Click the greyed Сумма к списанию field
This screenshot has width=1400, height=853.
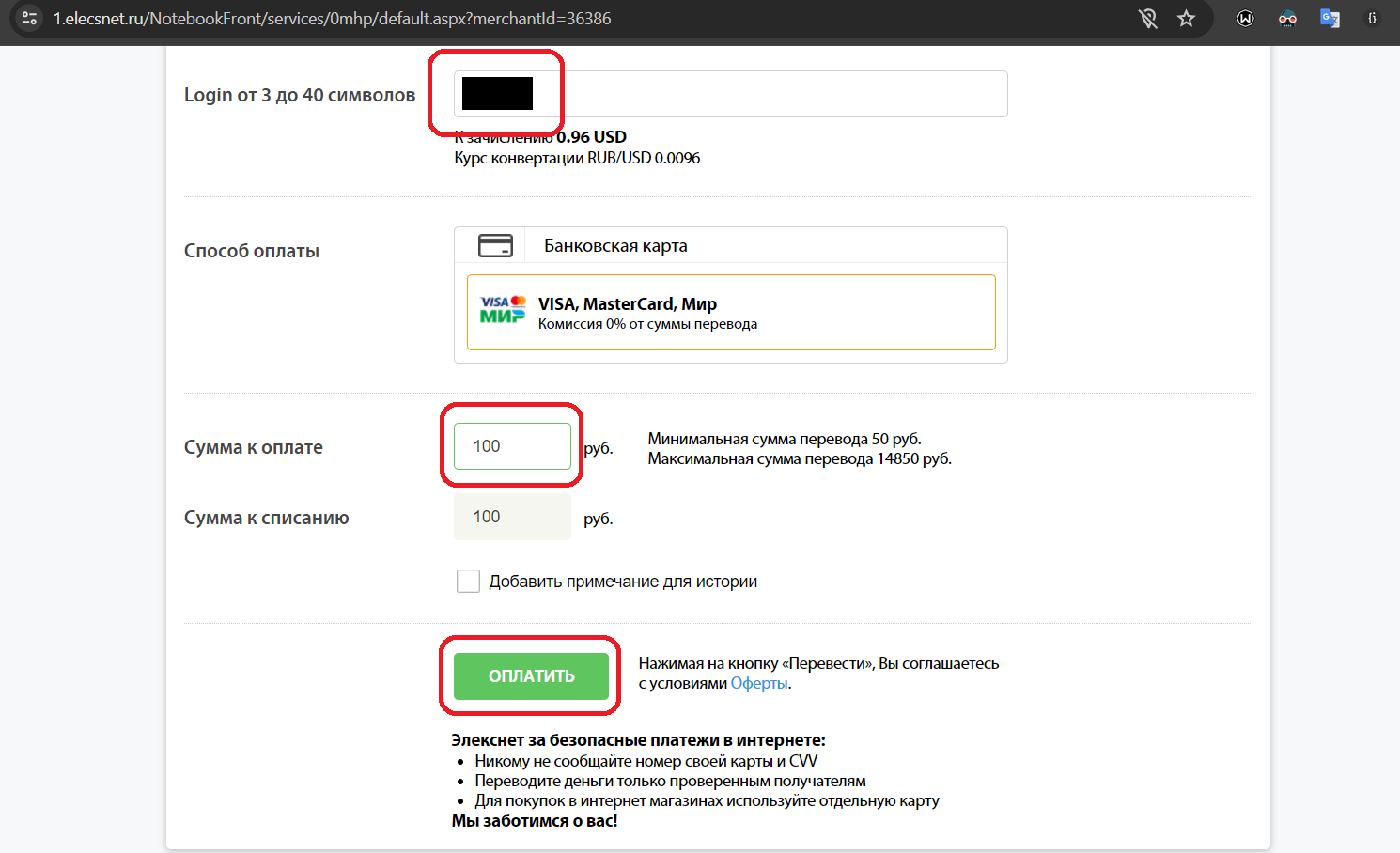(x=512, y=517)
